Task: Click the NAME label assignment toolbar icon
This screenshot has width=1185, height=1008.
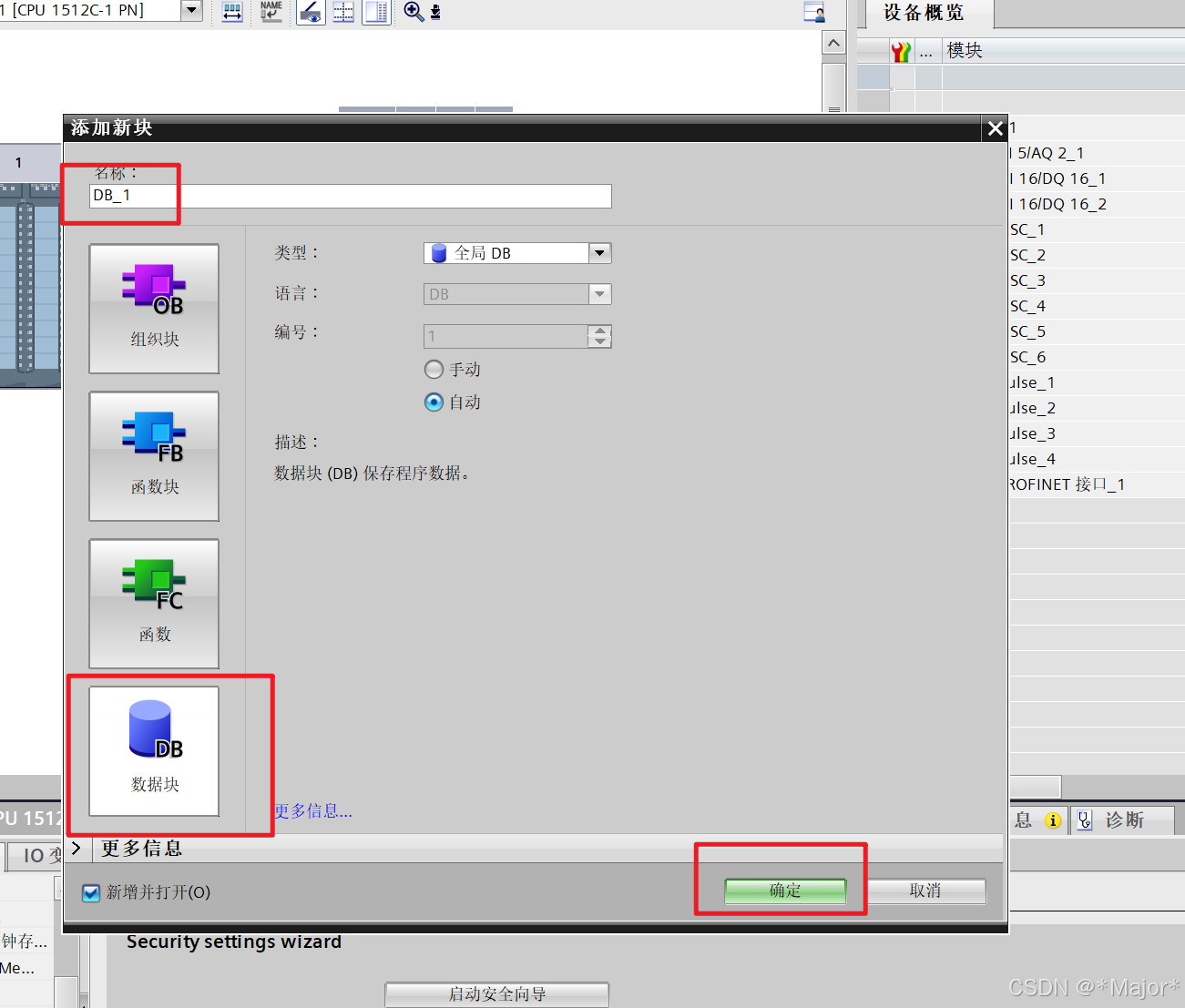Action: point(271,12)
